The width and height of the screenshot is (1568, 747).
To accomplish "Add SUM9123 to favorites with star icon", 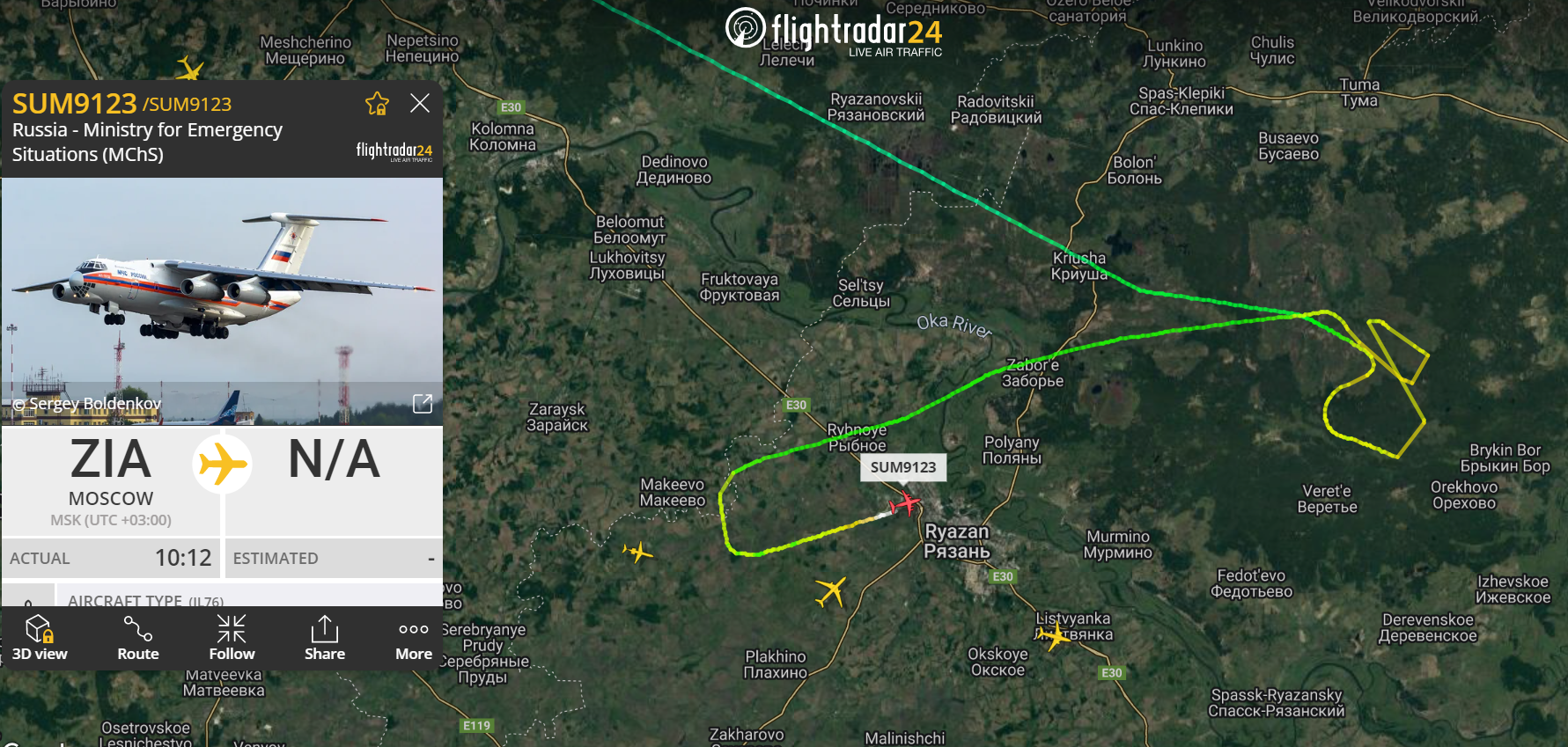I will pyautogui.click(x=377, y=104).
